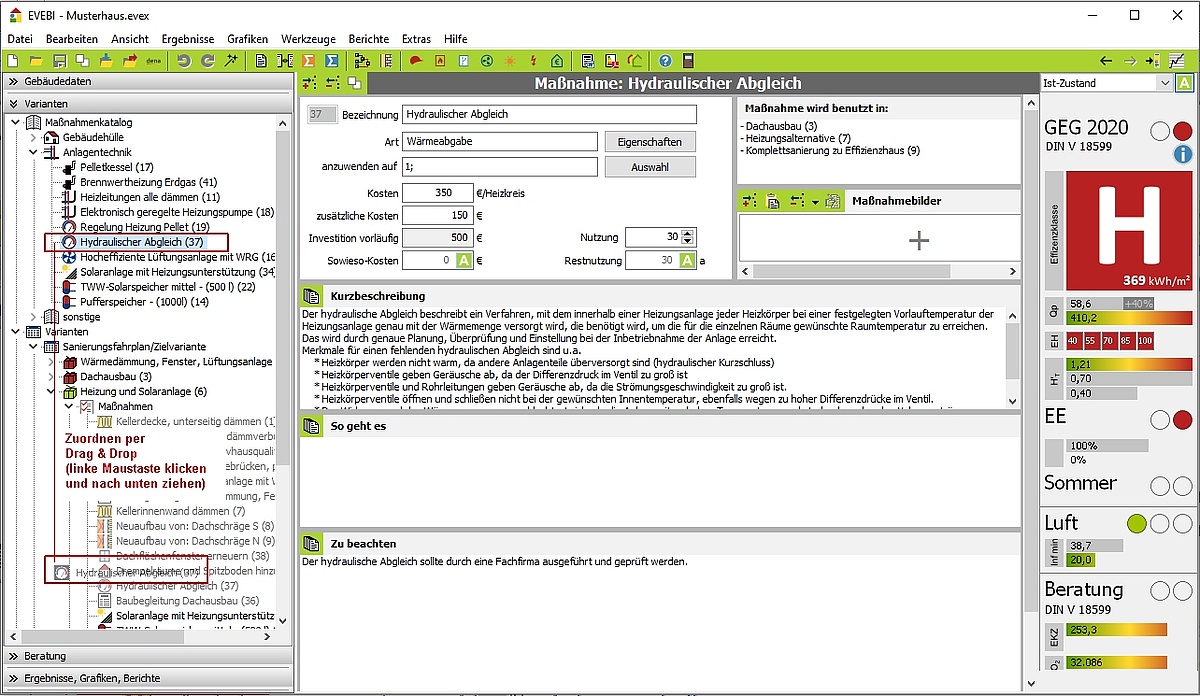This screenshot has height=696, width=1200.
Task: Open the Berichte menu
Action: pyautogui.click(x=369, y=39)
